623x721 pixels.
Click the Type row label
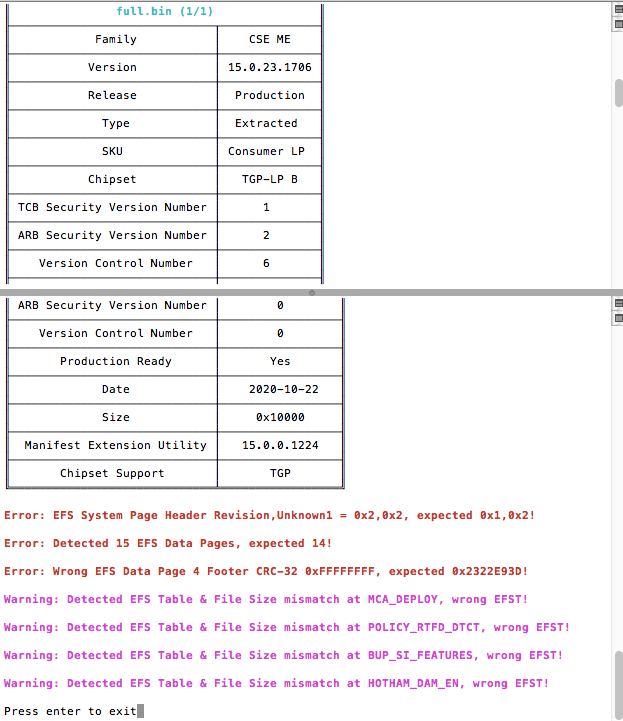[x=116, y=124]
